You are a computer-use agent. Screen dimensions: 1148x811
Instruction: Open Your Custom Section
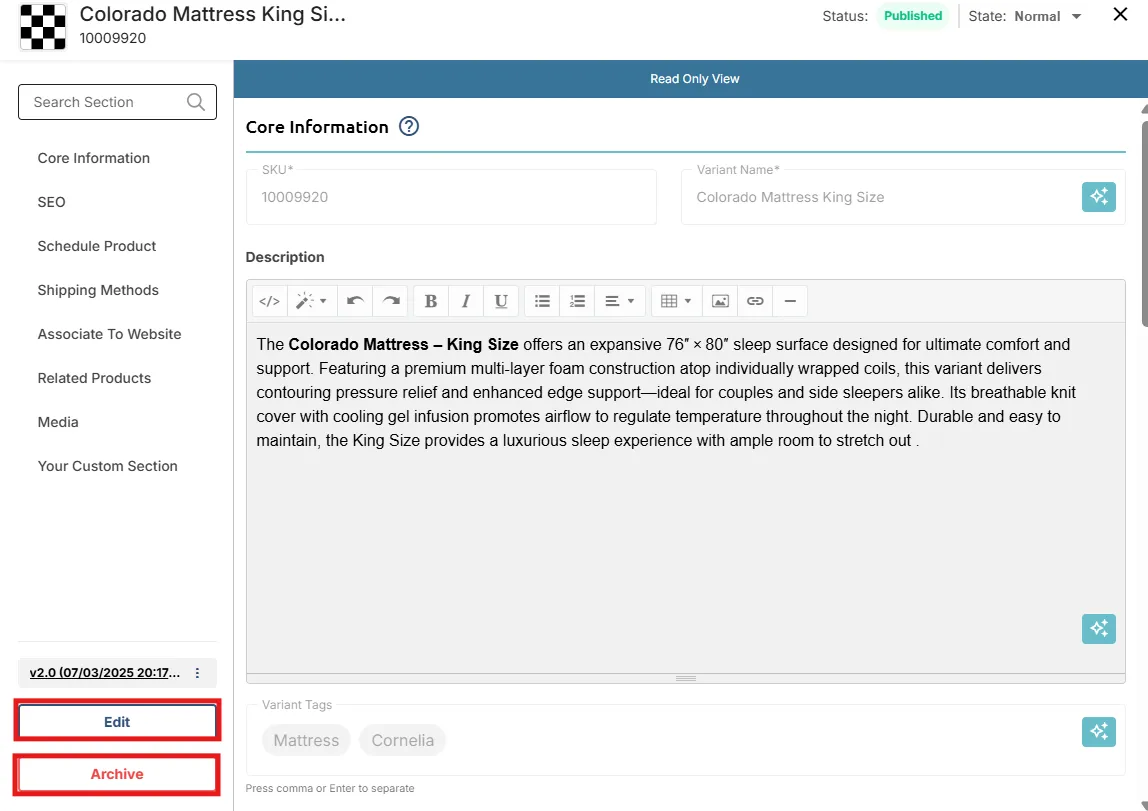tap(108, 466)
